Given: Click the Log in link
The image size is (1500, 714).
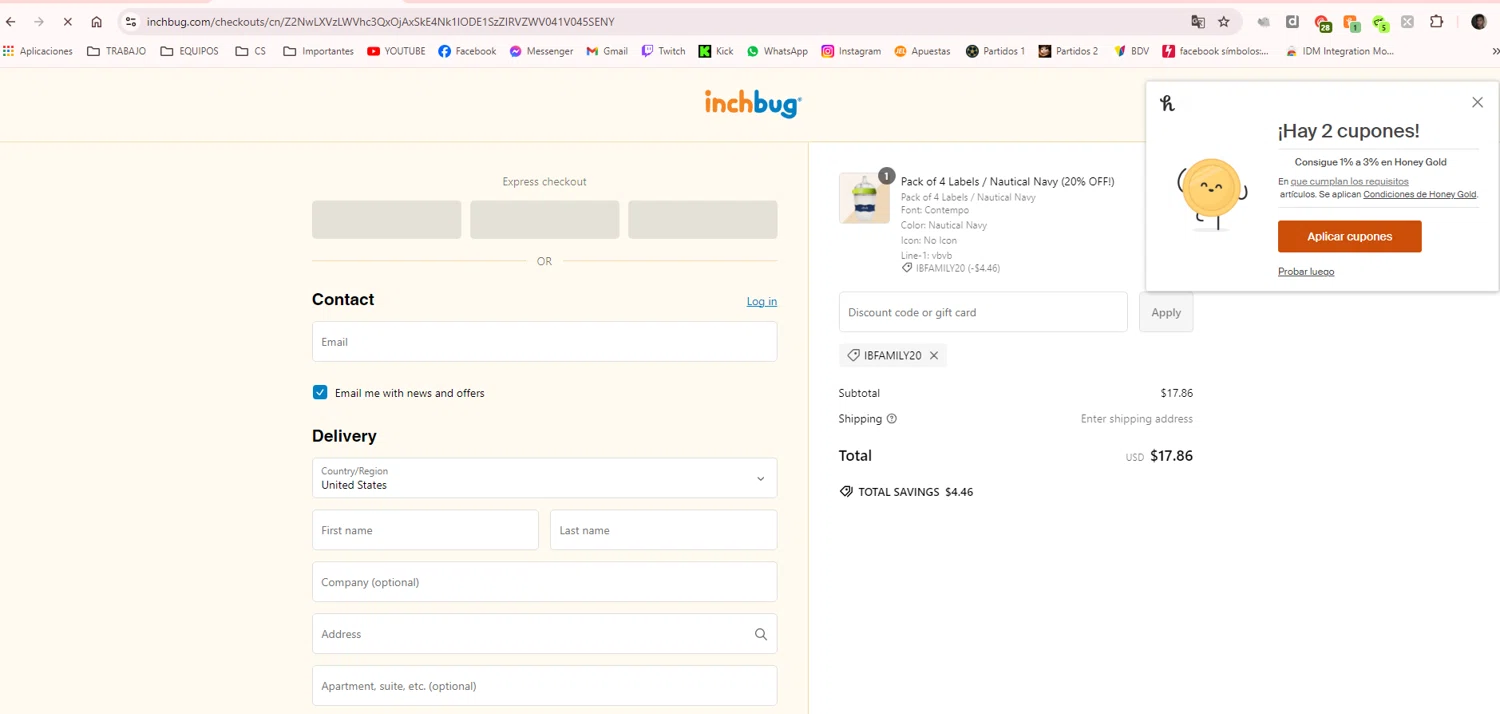Looking at the screenshot, I should click(x=762, y=301).
